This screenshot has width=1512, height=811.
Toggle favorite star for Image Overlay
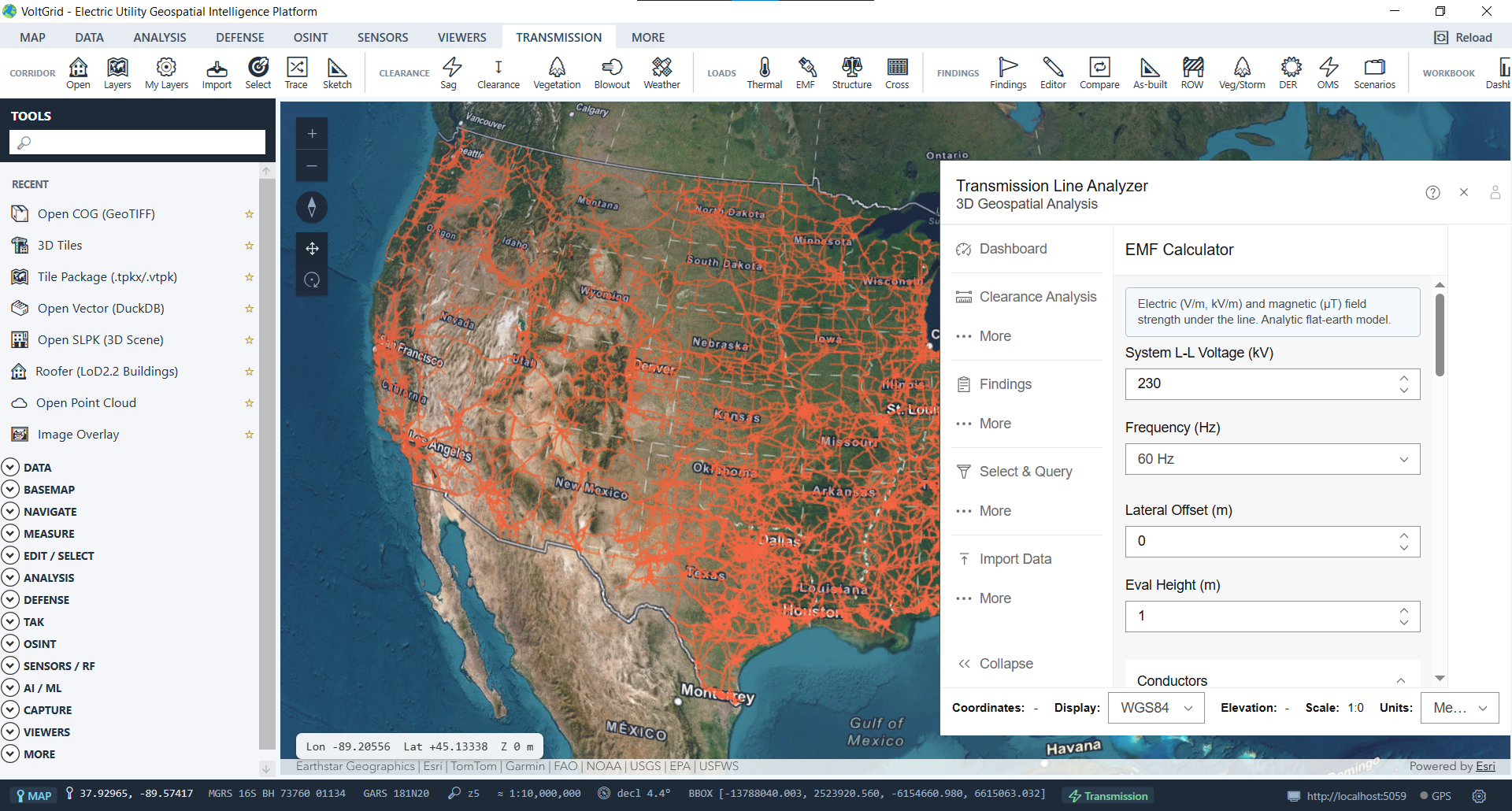click(249, 435)
